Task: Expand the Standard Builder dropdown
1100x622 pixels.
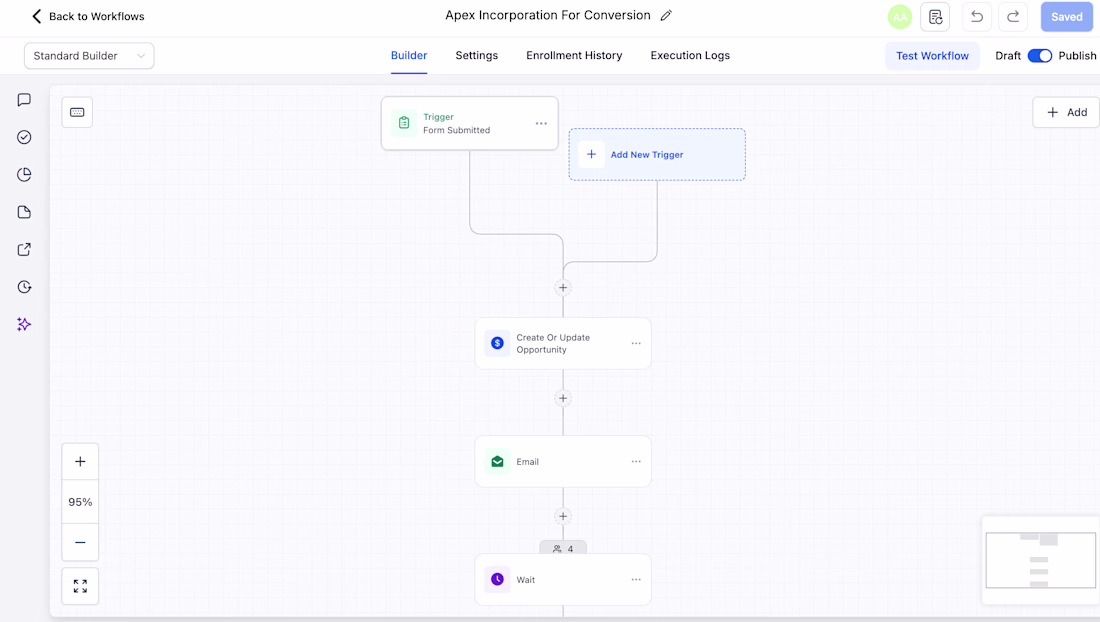Action: coord(89,56)
